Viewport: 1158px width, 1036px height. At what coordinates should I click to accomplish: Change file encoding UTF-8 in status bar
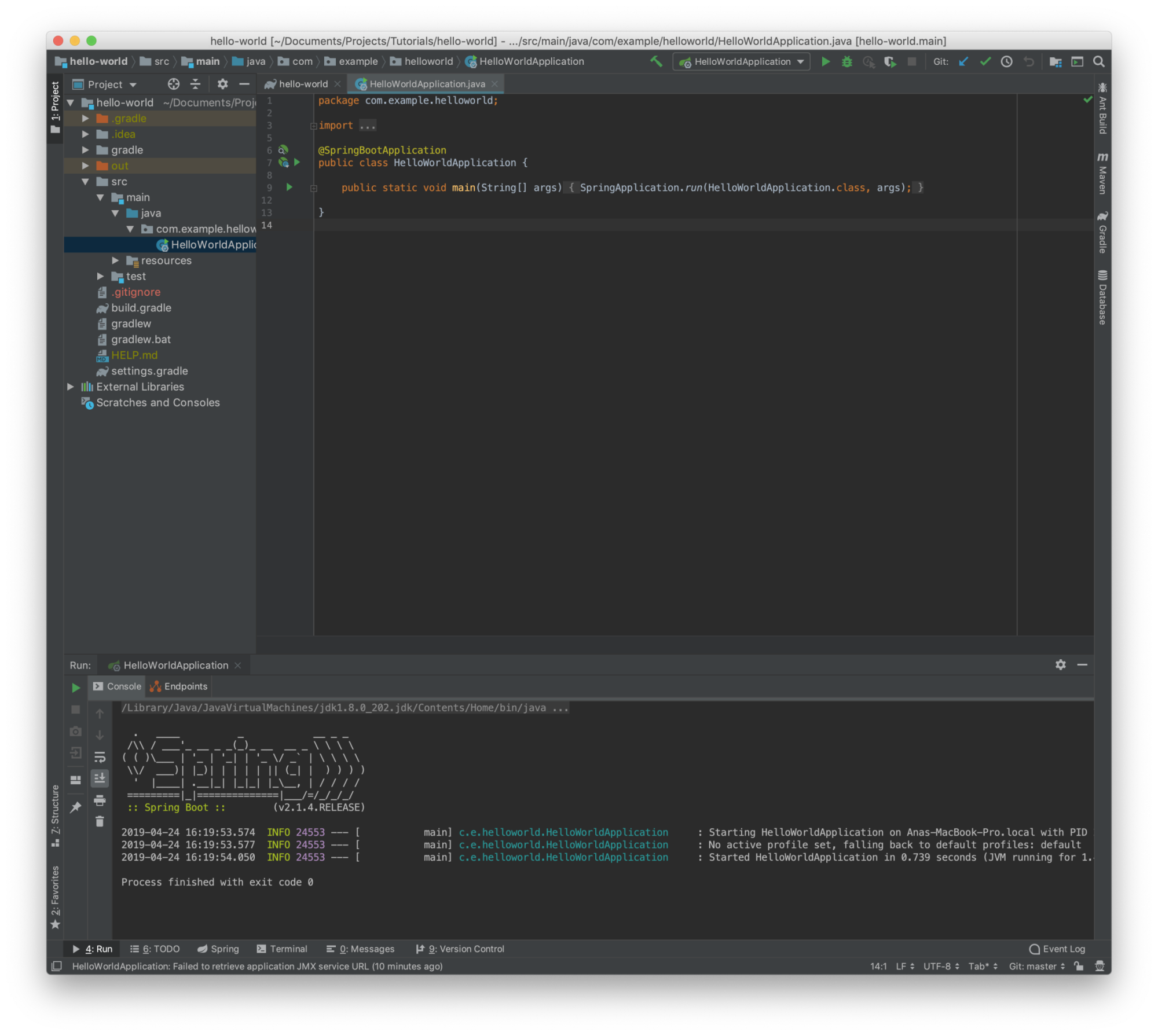pyautogui.click(x=941, y=966)
